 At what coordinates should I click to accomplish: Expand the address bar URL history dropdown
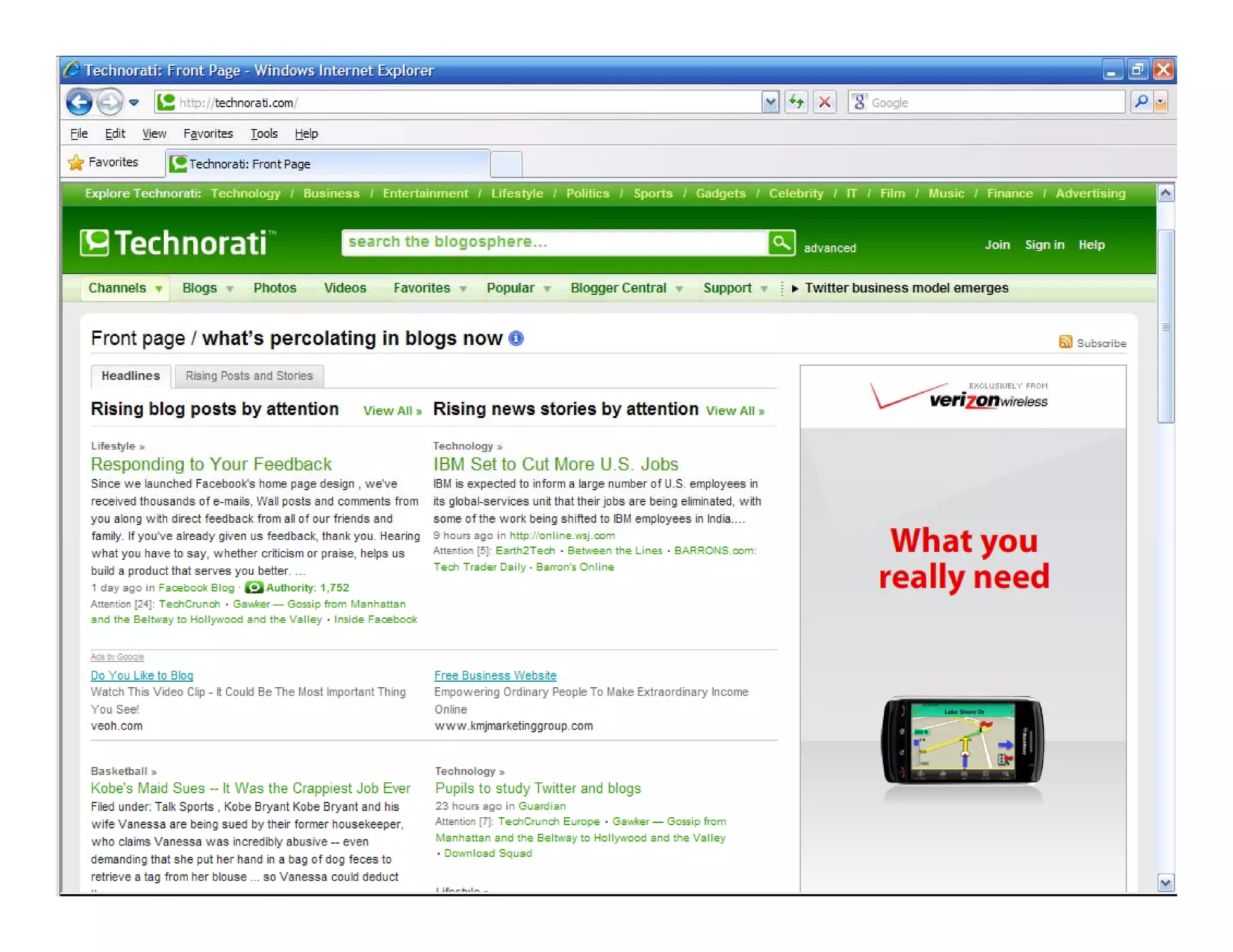[770, 102]
